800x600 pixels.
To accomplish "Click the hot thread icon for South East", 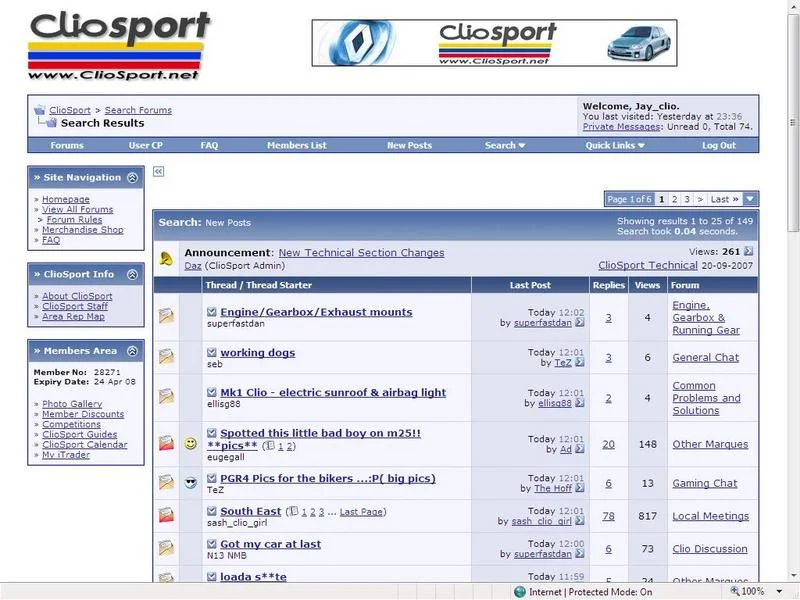I will [x=166, y=515].
